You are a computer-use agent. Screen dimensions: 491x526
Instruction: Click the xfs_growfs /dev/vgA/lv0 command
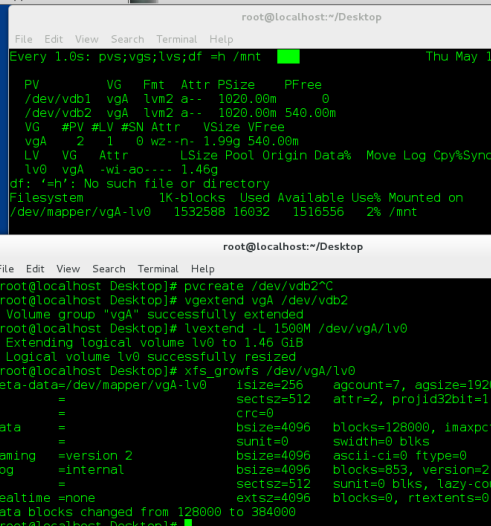pyautogui.click(x=270, y=371)
